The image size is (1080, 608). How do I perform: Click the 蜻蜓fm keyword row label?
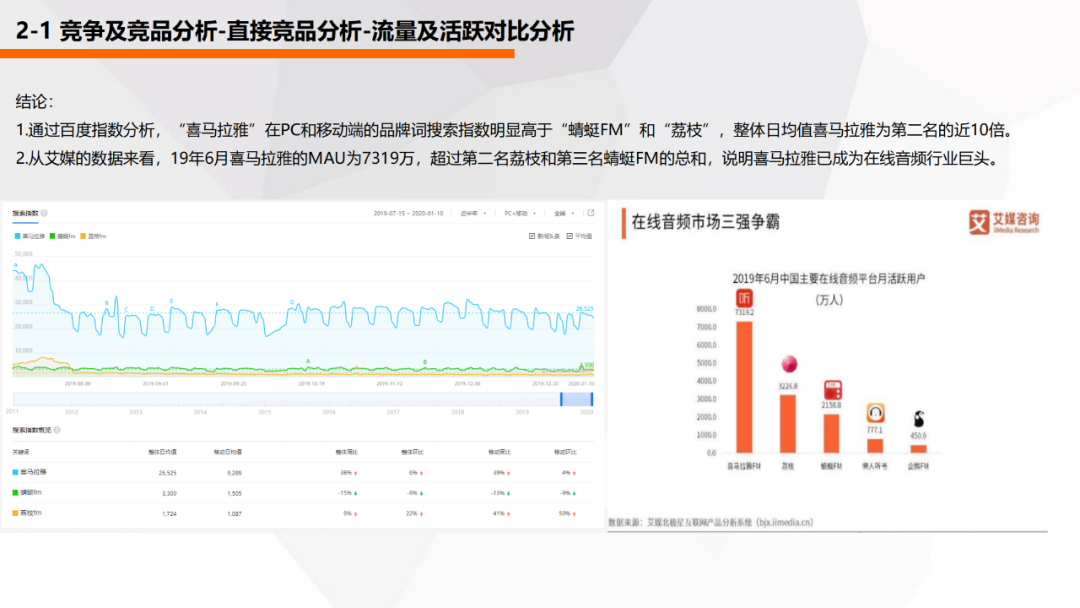coord(31,492)
